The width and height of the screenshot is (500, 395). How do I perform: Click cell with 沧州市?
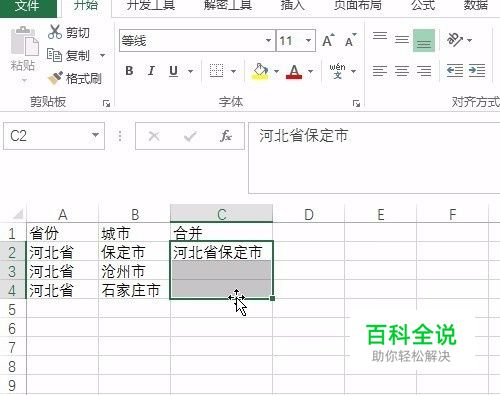(x=134, y=271)
